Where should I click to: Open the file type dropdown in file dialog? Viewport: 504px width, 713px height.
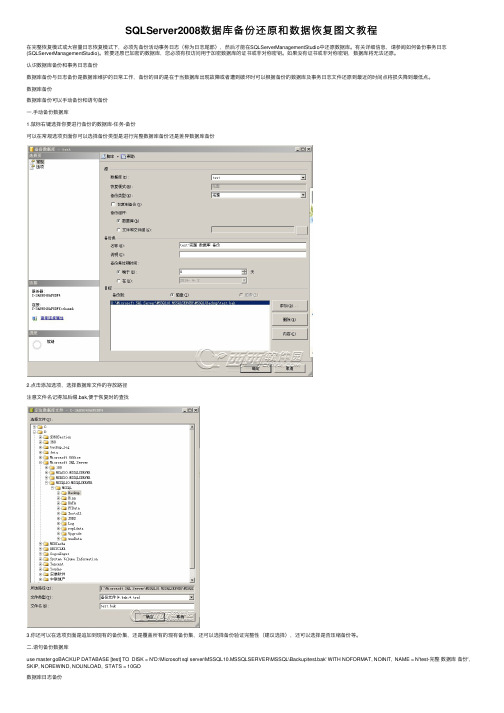point(192,597)
